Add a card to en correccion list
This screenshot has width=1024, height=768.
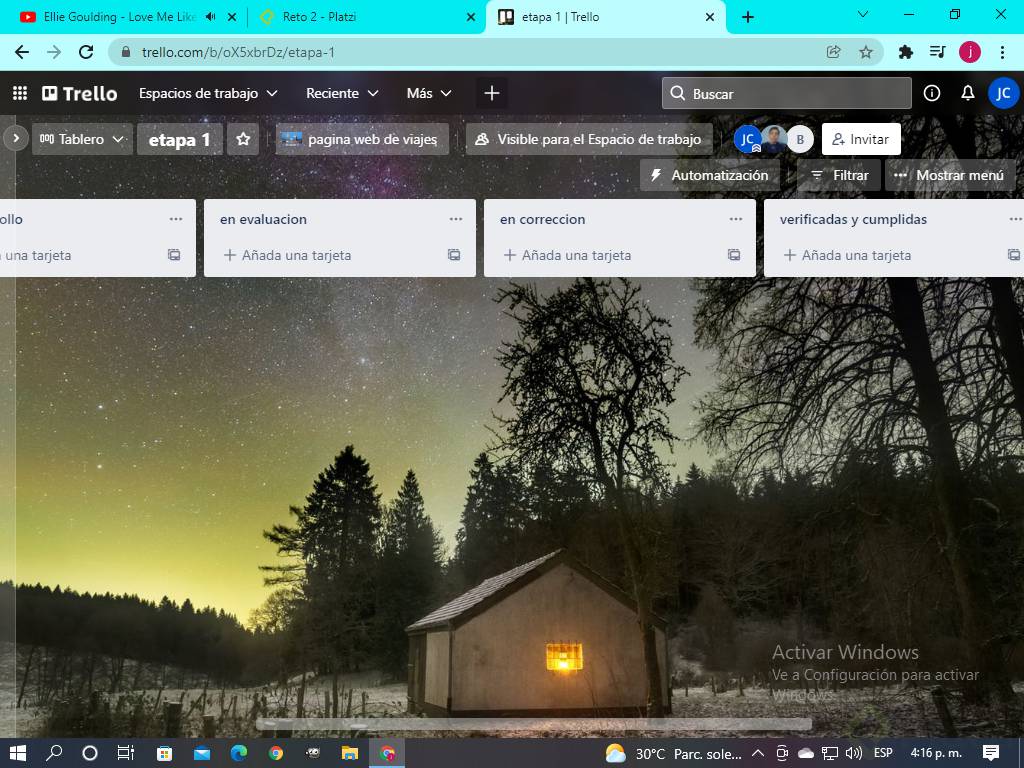coord(568,255)
